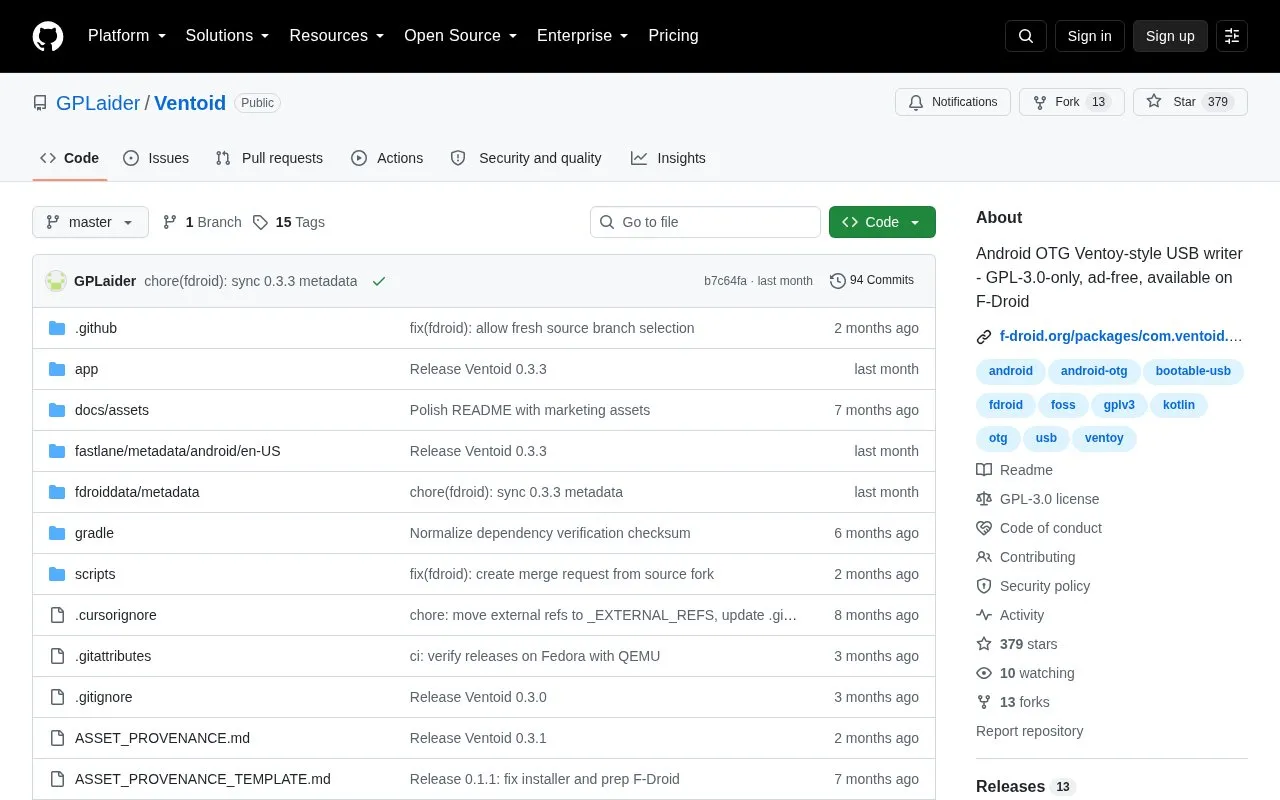Open the search magnifier button
This screenshot has height=800, width=1280.
(x=1026, y=36)
